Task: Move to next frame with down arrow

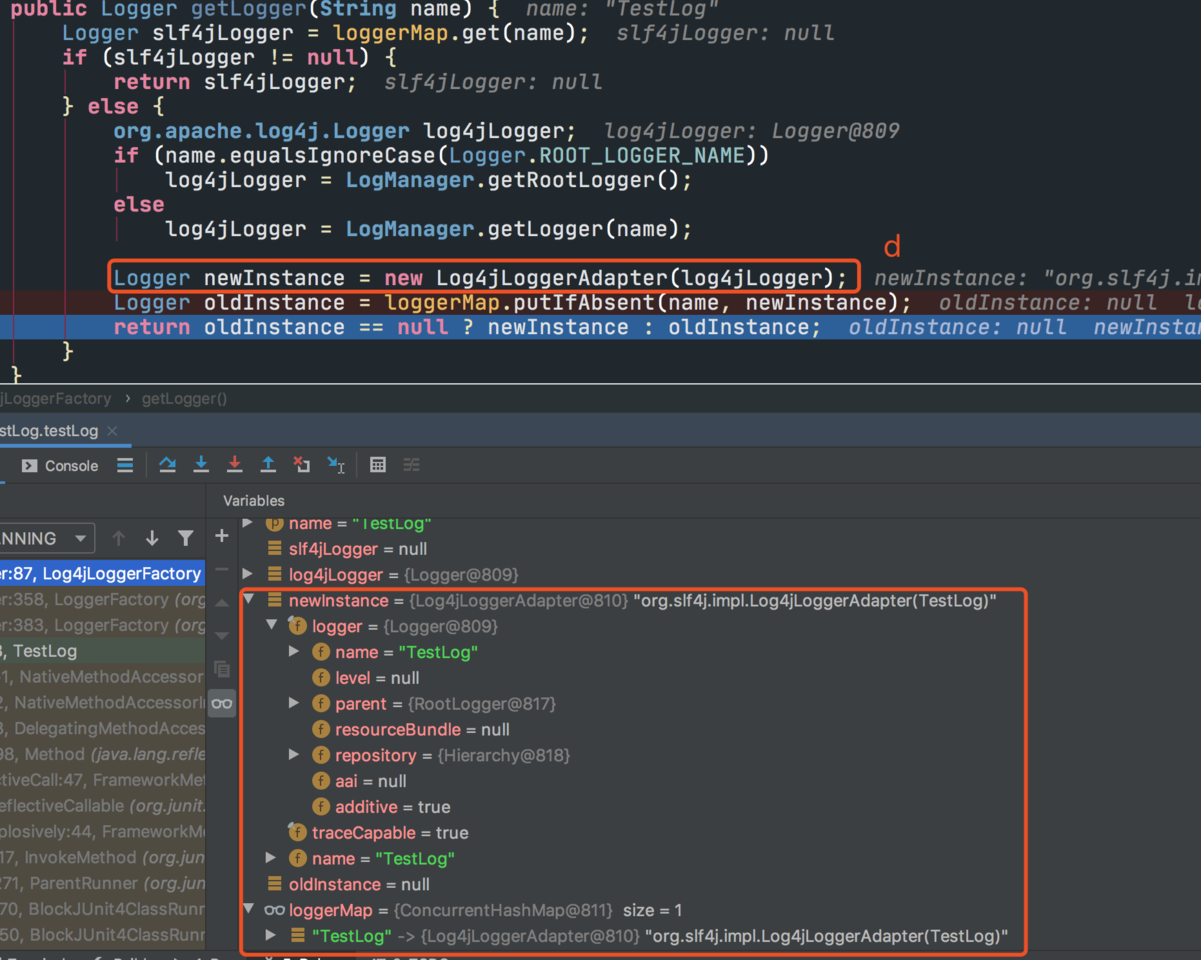Action: click(152, 538)
